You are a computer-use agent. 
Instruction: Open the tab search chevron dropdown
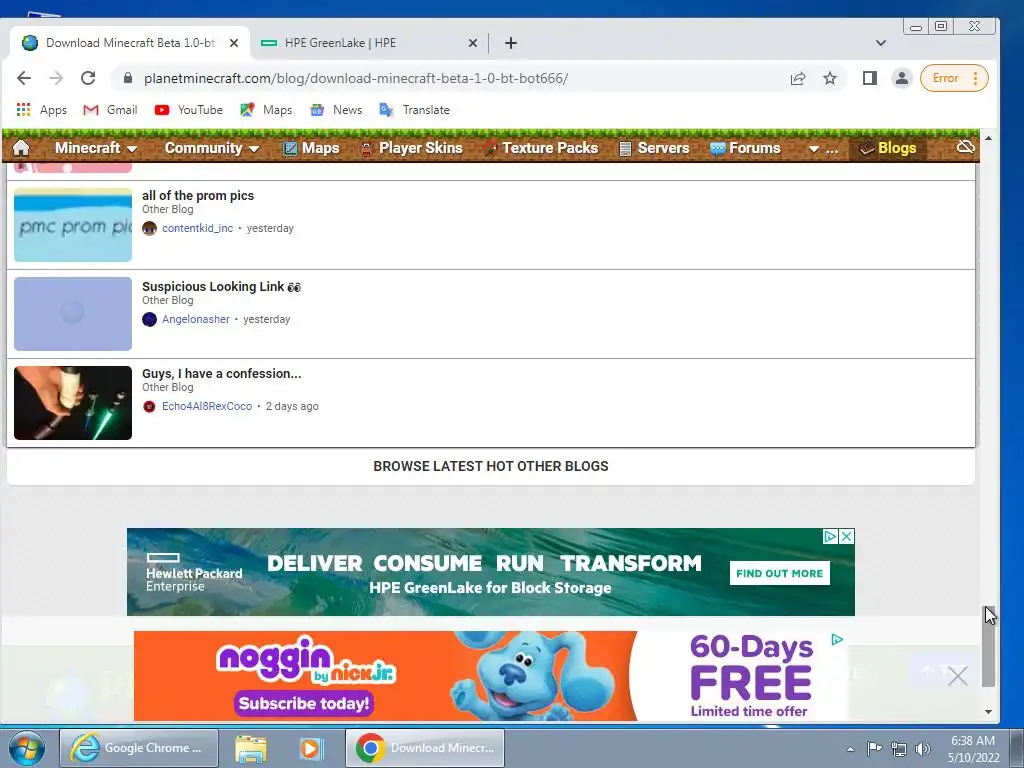pyautogui.click(x=880, y=43)
